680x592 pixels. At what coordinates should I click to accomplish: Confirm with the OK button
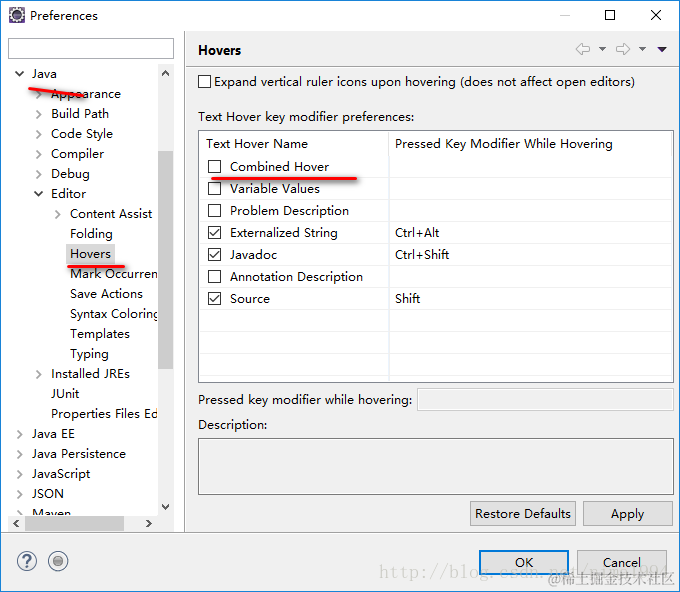click(x=524, y=563)
